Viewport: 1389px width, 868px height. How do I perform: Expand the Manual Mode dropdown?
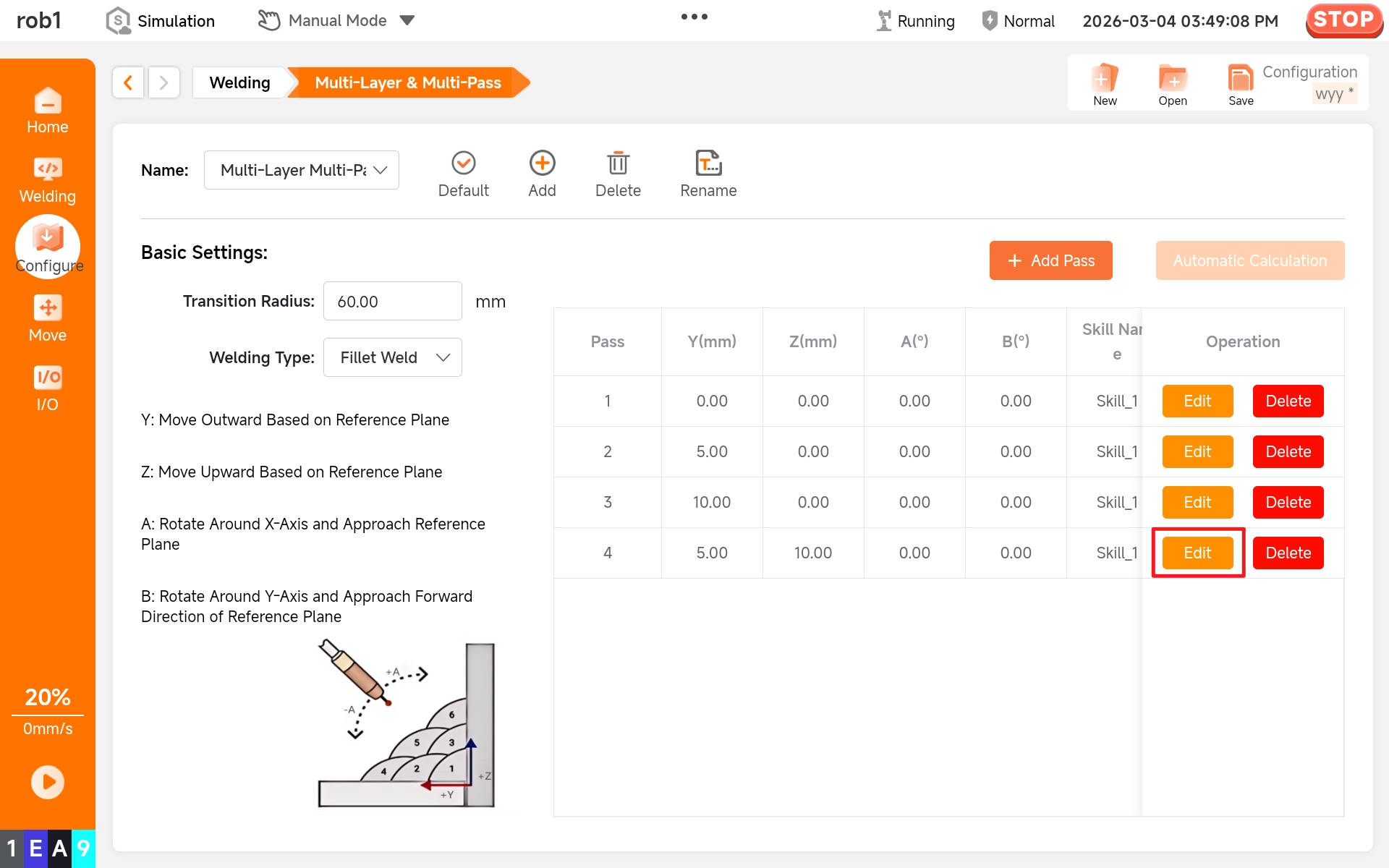pyautogui.click(x=407, y=20)
